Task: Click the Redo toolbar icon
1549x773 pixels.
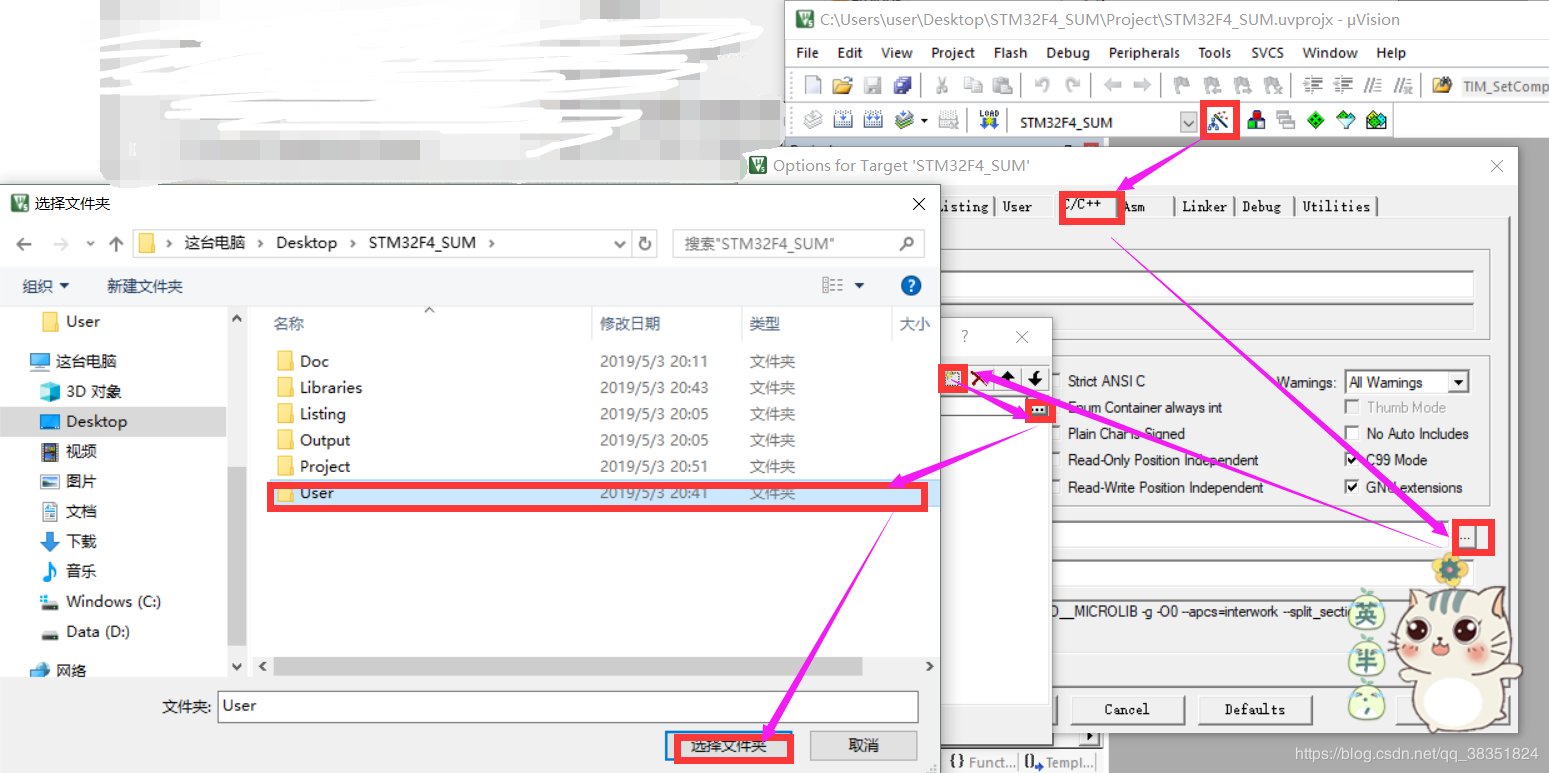Action: click(1072, 85)
